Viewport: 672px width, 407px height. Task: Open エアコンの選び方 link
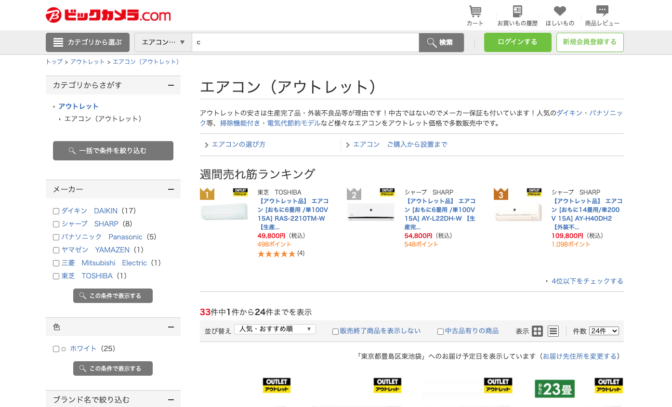(238, 144)
